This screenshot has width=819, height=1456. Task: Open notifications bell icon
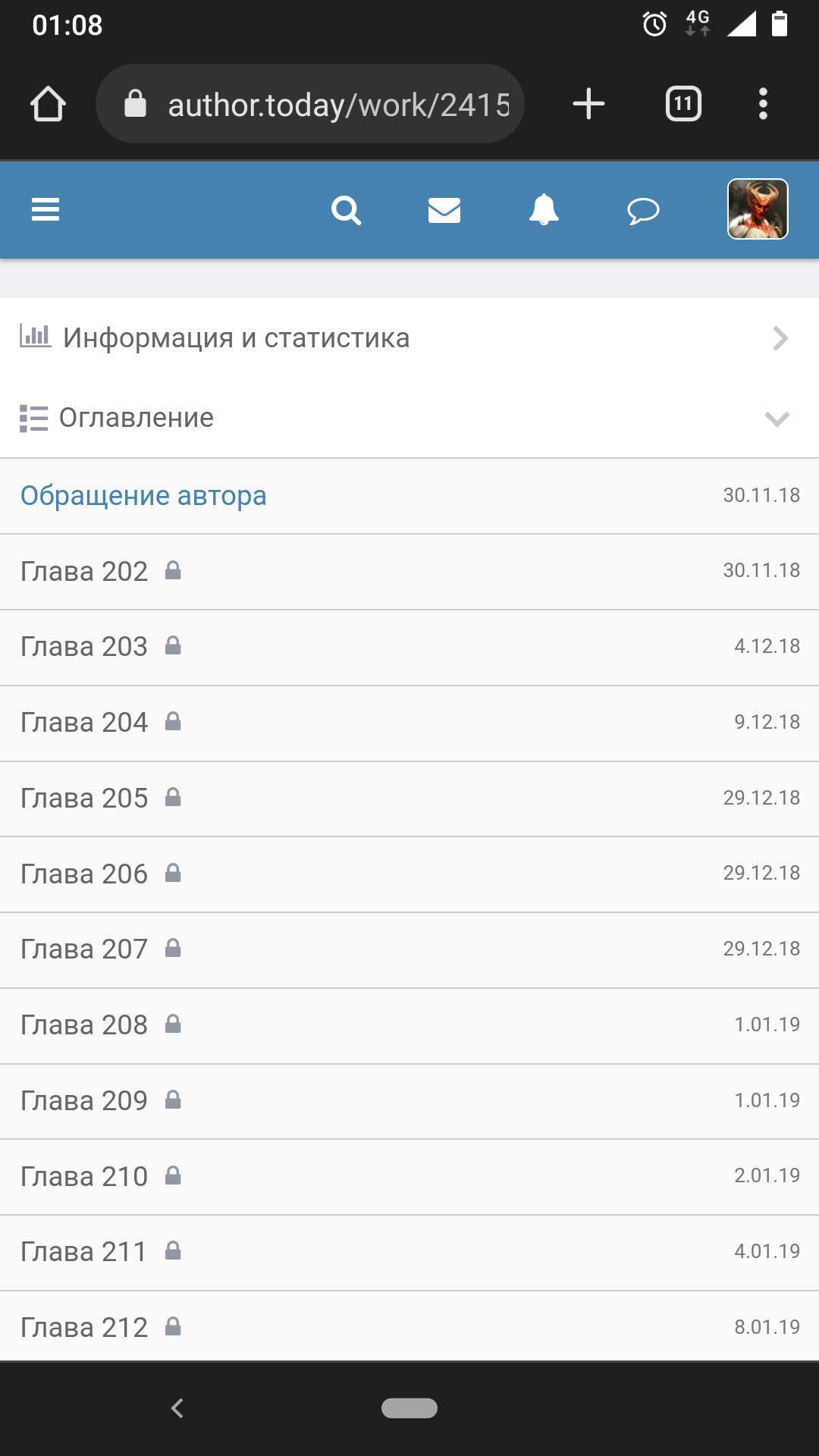544,210
